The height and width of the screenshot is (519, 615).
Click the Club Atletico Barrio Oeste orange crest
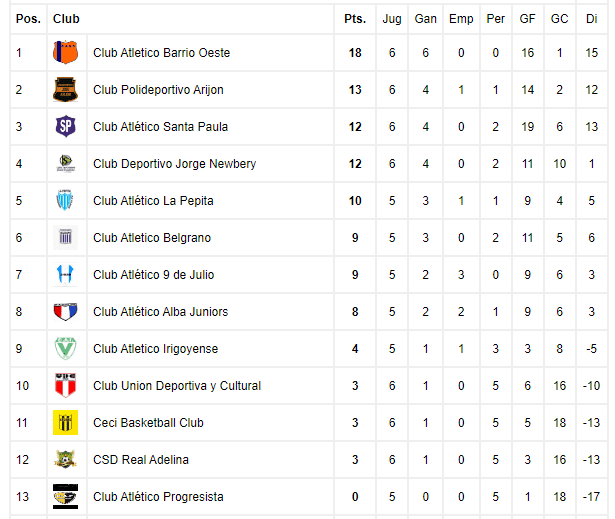(65, 52)
